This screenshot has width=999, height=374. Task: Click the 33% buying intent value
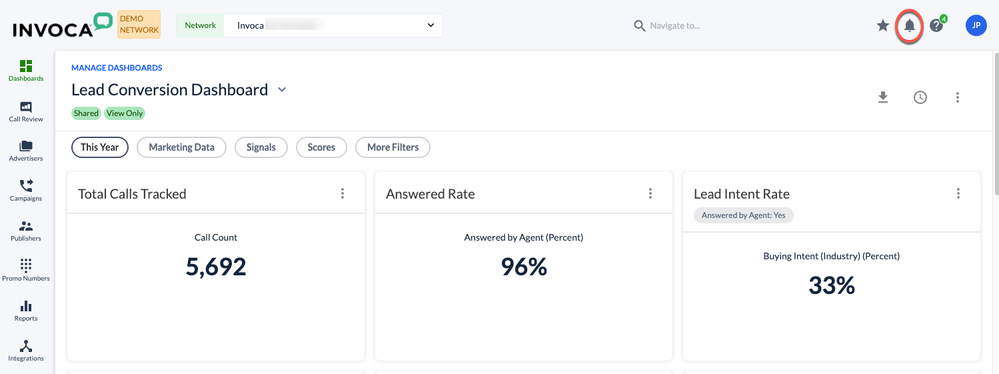831,285
